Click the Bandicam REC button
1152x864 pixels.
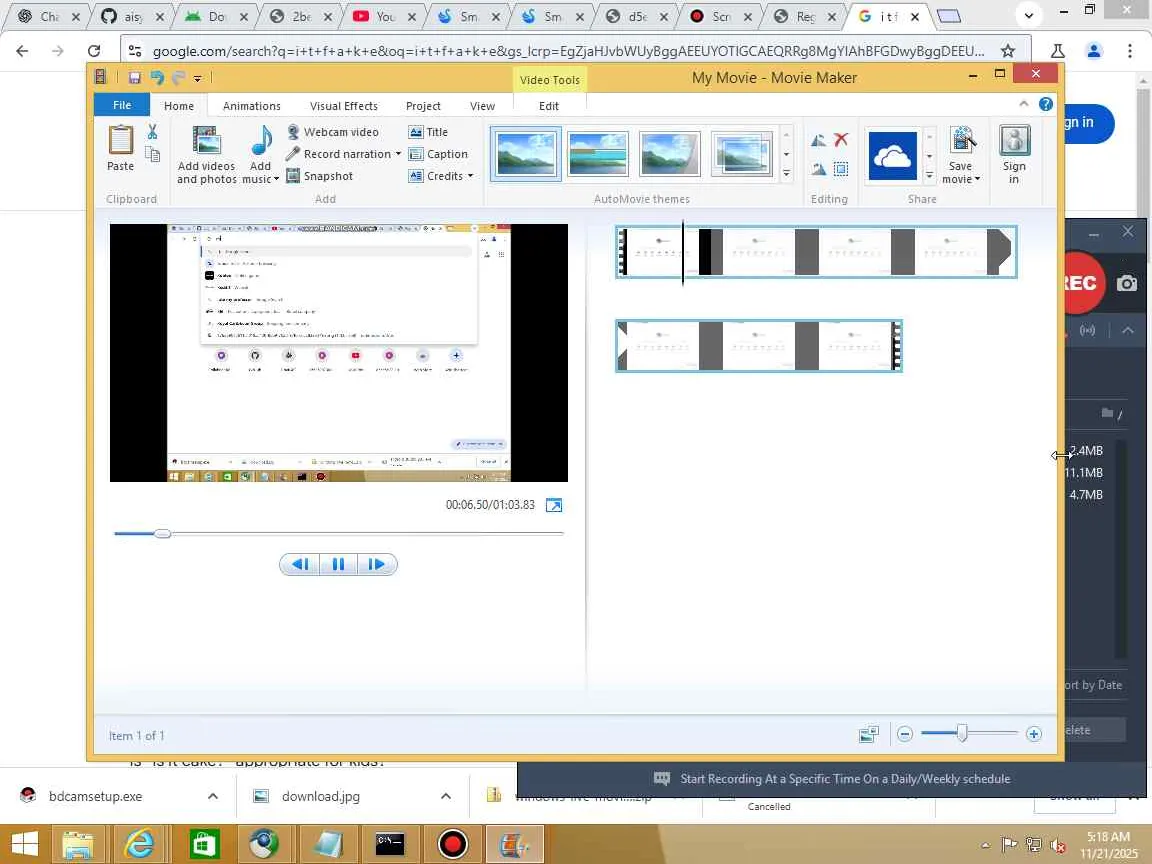[1084, 283]
